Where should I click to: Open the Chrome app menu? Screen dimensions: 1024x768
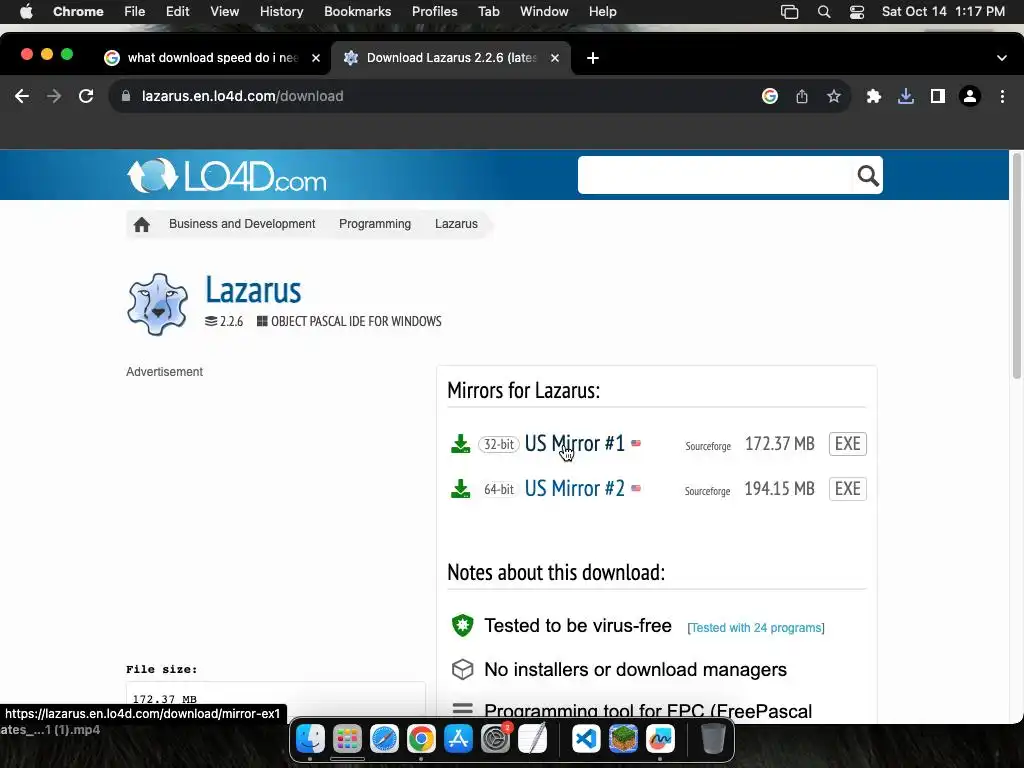point(78,12)
